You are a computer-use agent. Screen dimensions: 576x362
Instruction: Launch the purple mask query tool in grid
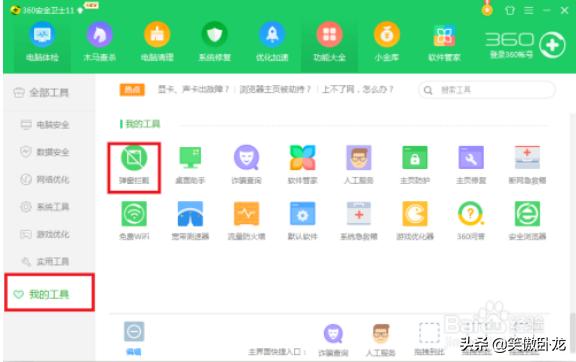click(x=246, y=165)
